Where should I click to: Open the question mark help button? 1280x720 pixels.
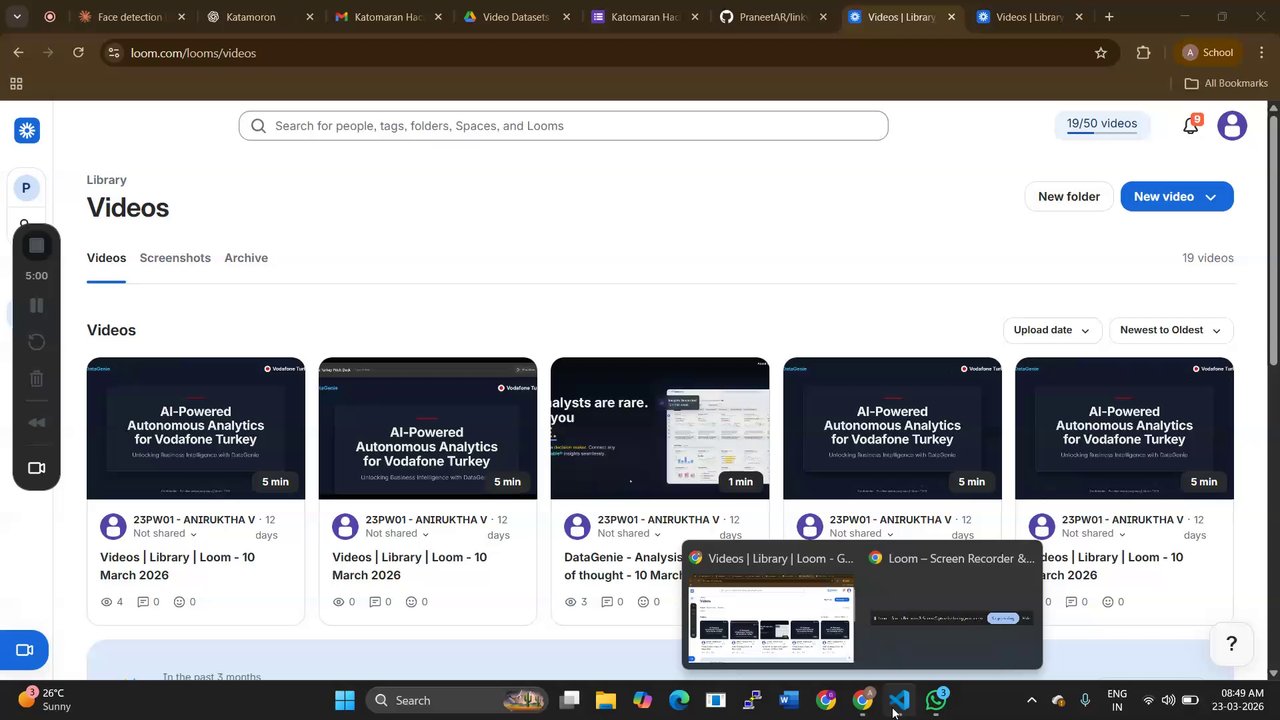[x=1232, y=644]
